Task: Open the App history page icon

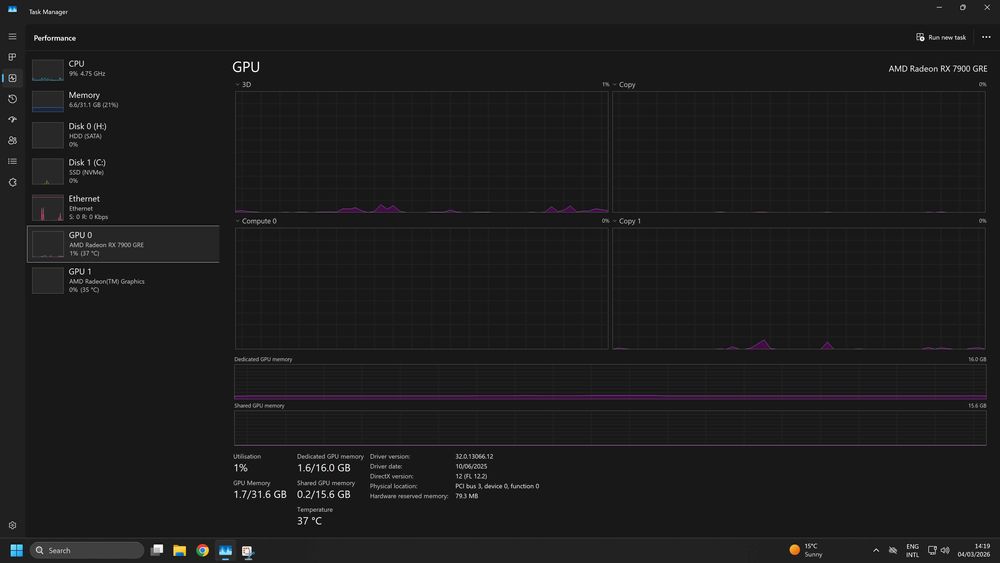Action: [x=12, y=99]
